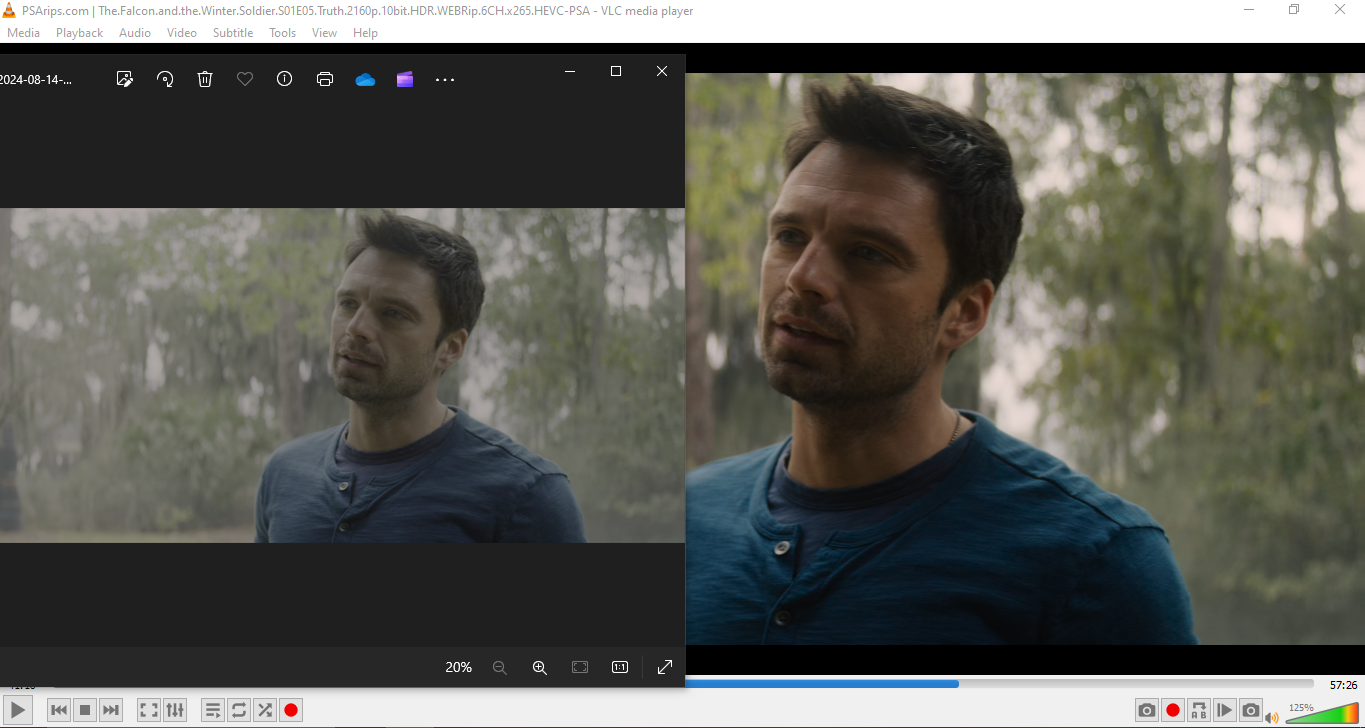This screenshot has height=728, width=1365.
Task: Click the 57:26 time label
Action: pos(1343,685)
